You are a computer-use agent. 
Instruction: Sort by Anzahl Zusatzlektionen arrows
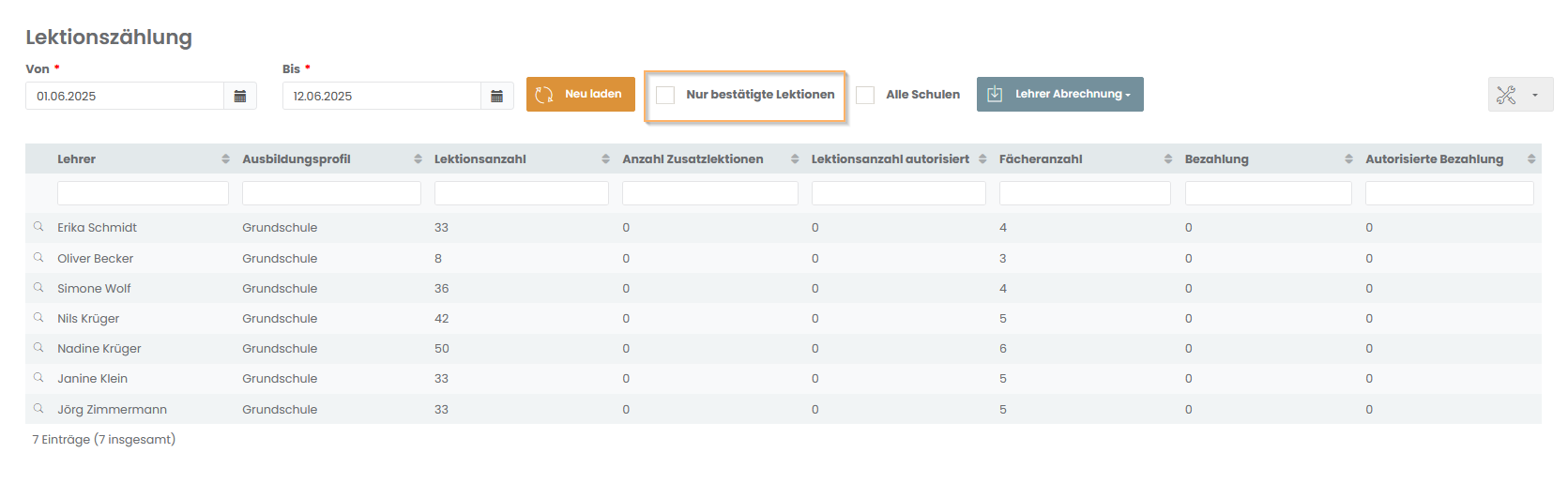click(x=795, y=159)
